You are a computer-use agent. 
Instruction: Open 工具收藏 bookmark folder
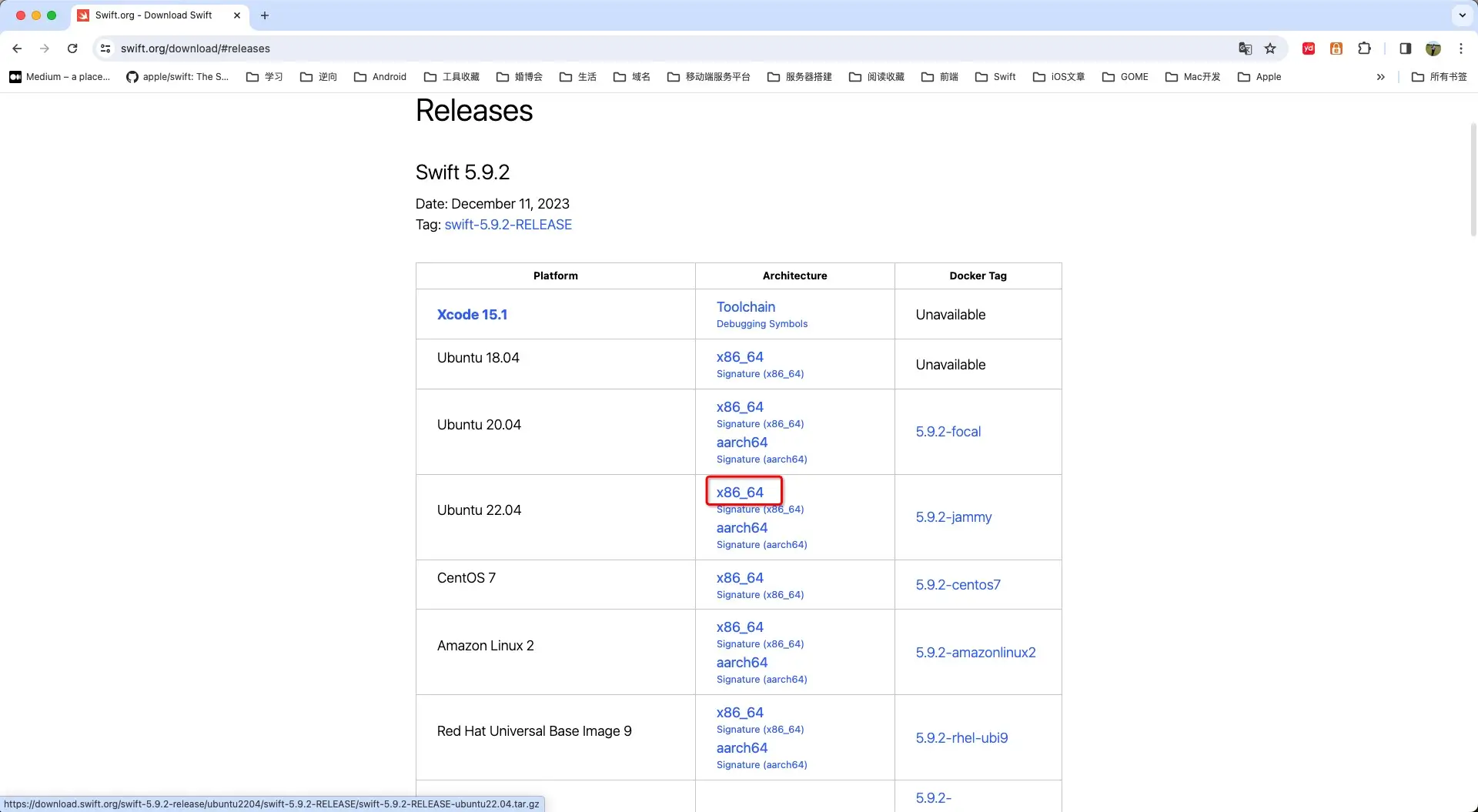pos(451,77)
